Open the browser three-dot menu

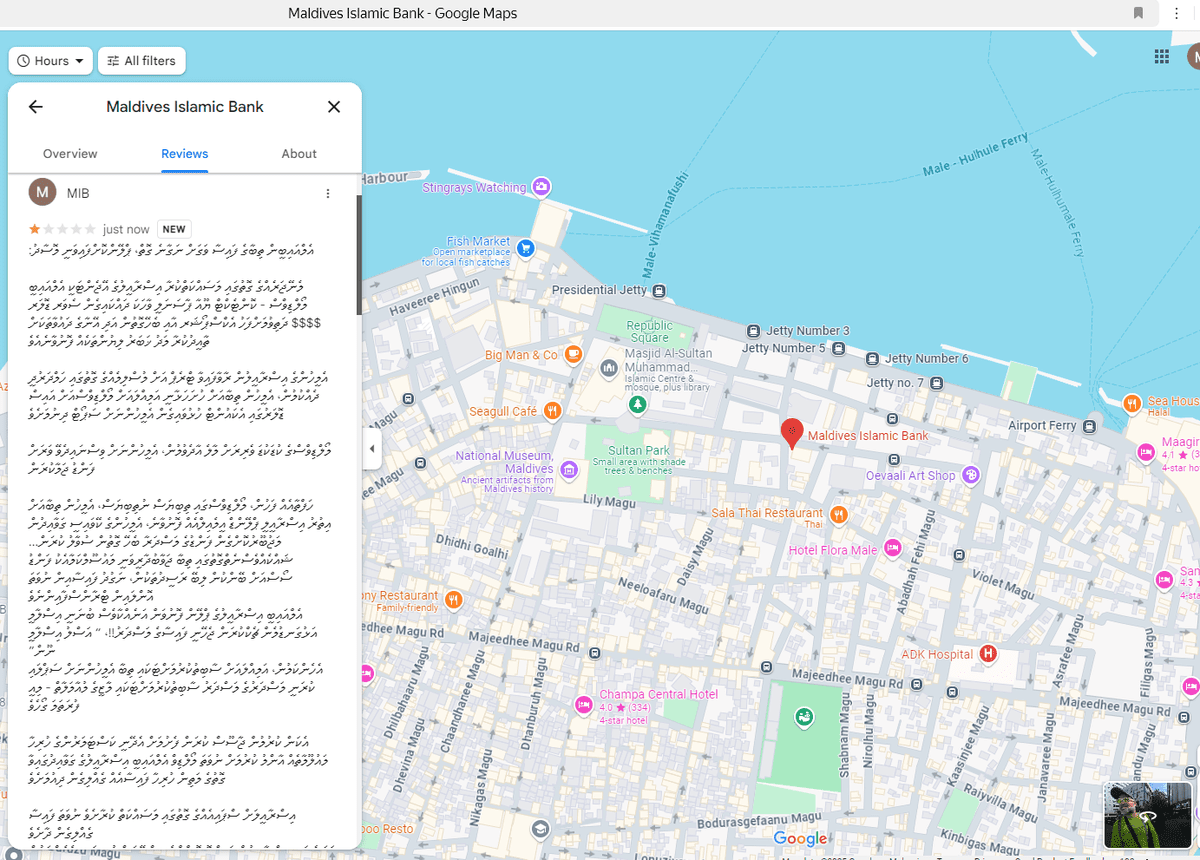pos(1177,13)
